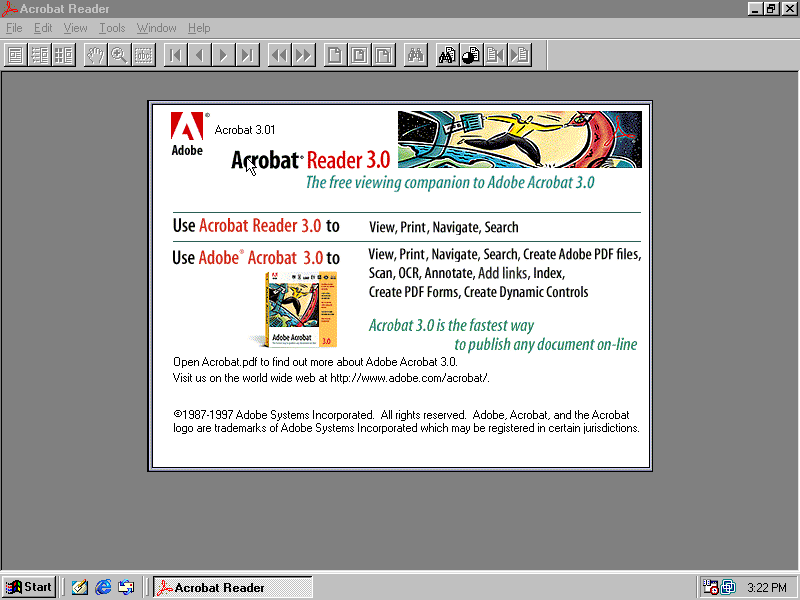Go to First Page arrow button

[175, 55]
